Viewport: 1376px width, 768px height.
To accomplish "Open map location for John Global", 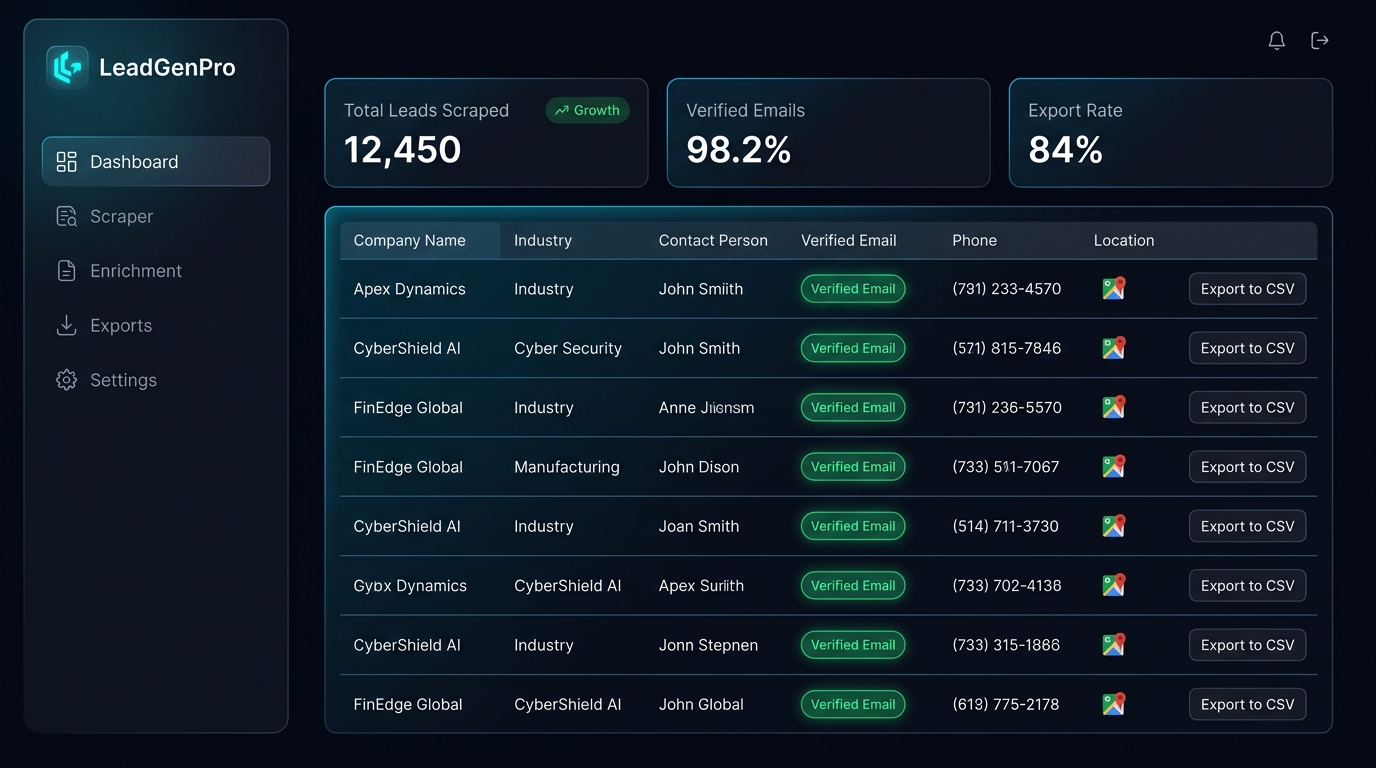I will coord(1114,704).
